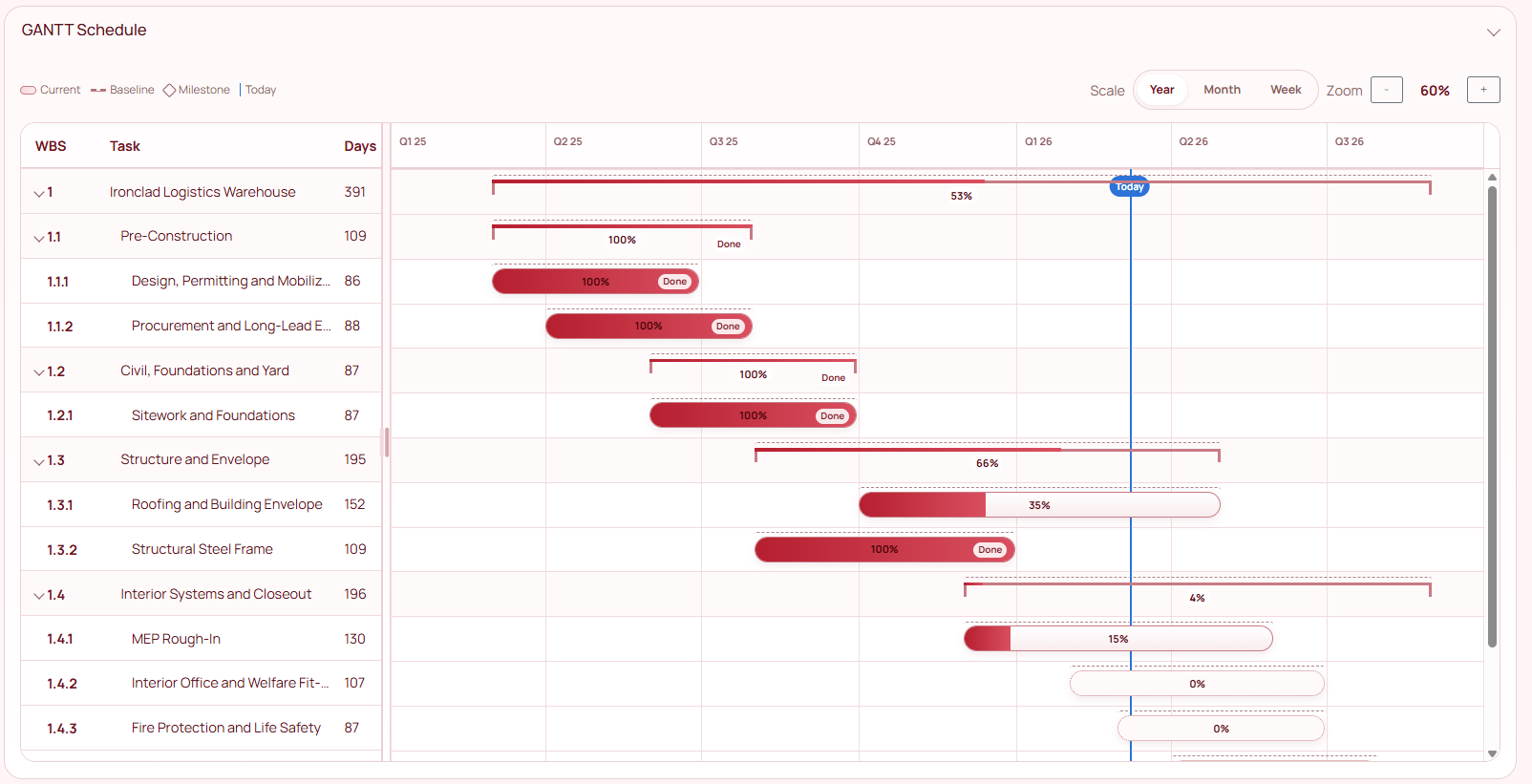Image resolution: width=1532 pixels, height=784 pixels.
Task: Click the Done badge on Structural Steel Frame bar
Action: (x=989, y=550)
